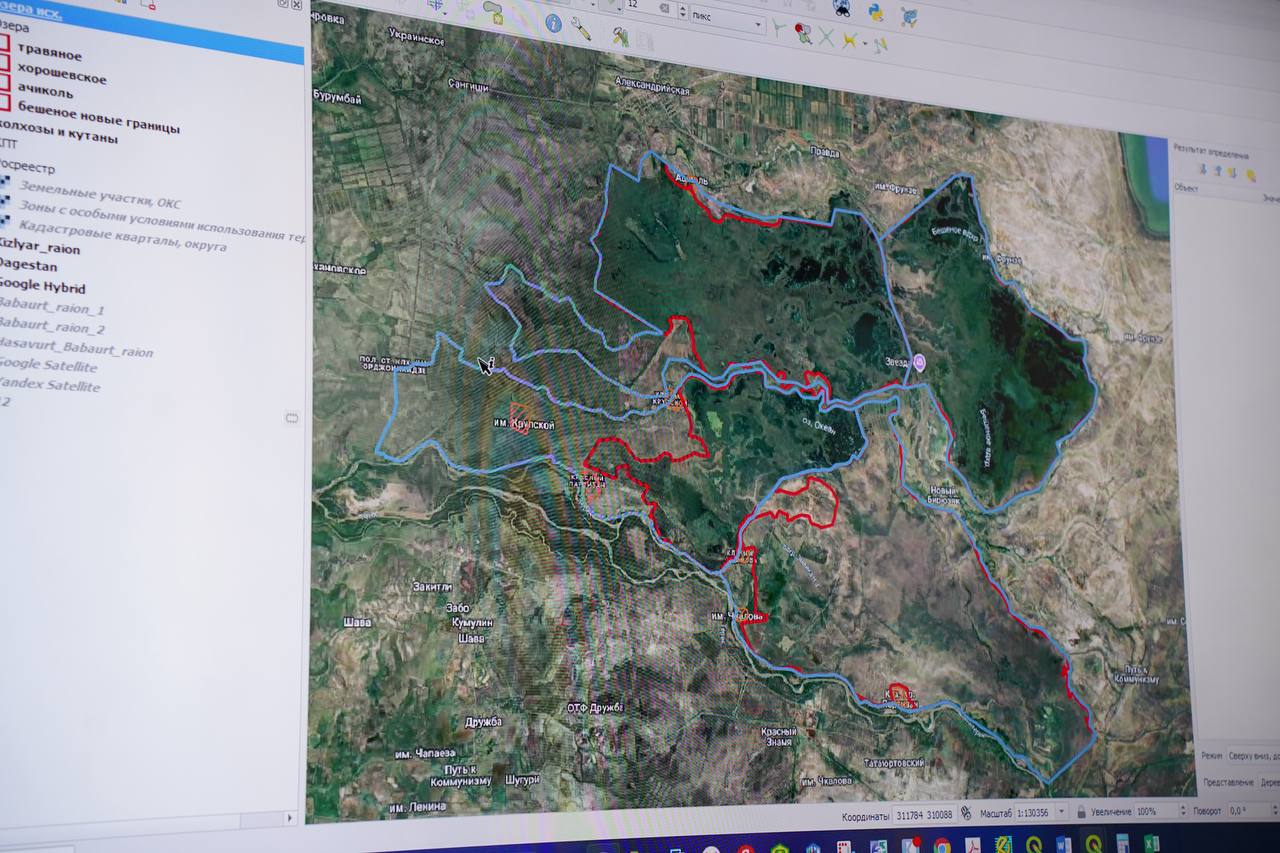Click the binoculars search icon

coord(842,8)
